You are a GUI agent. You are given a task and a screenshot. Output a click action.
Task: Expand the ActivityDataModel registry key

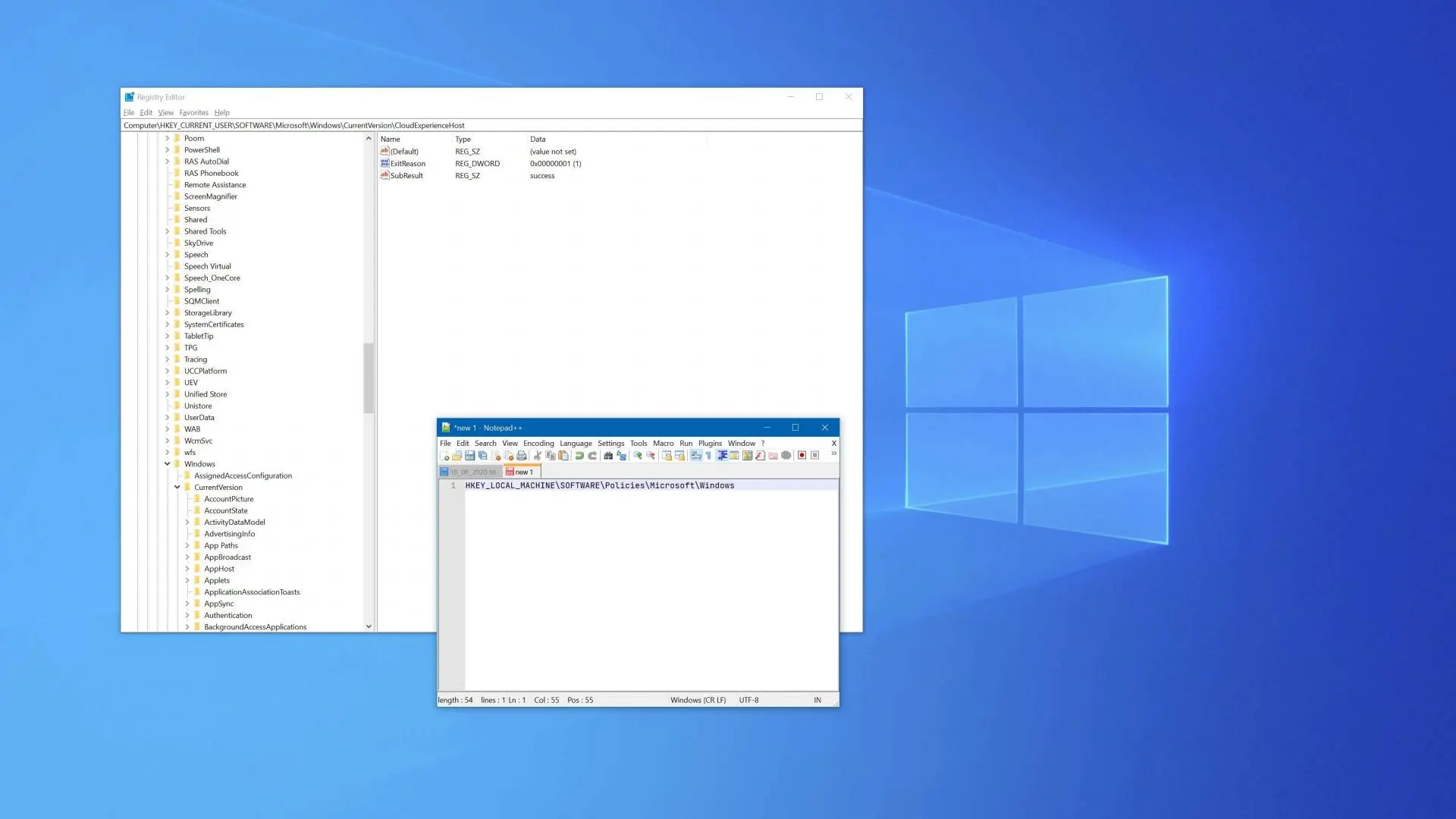(x=187, y=522)
